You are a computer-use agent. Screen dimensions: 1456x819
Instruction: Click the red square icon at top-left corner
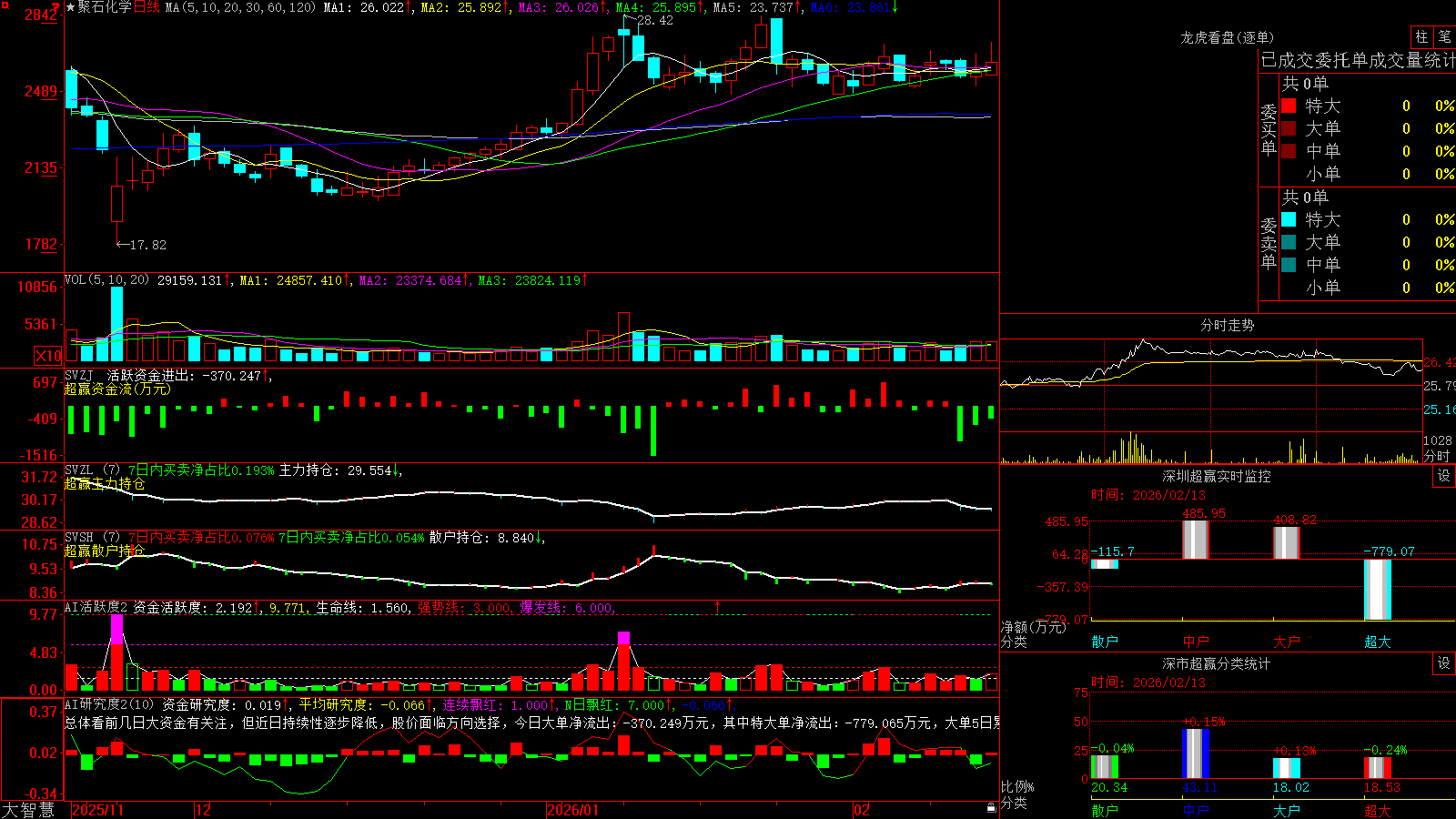5,5
